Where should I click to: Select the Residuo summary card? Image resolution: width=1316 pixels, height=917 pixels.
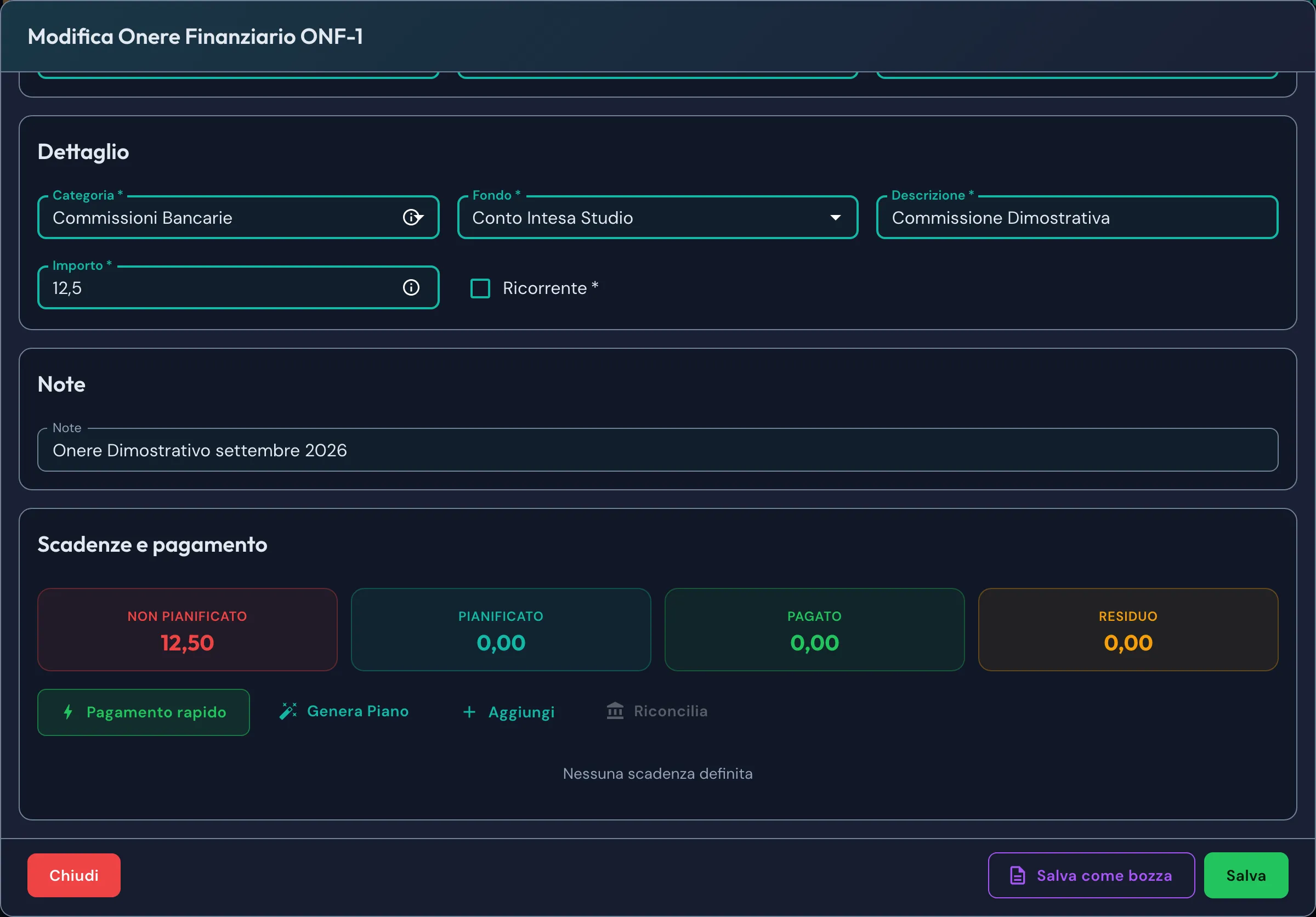[x=1128, y=629]
